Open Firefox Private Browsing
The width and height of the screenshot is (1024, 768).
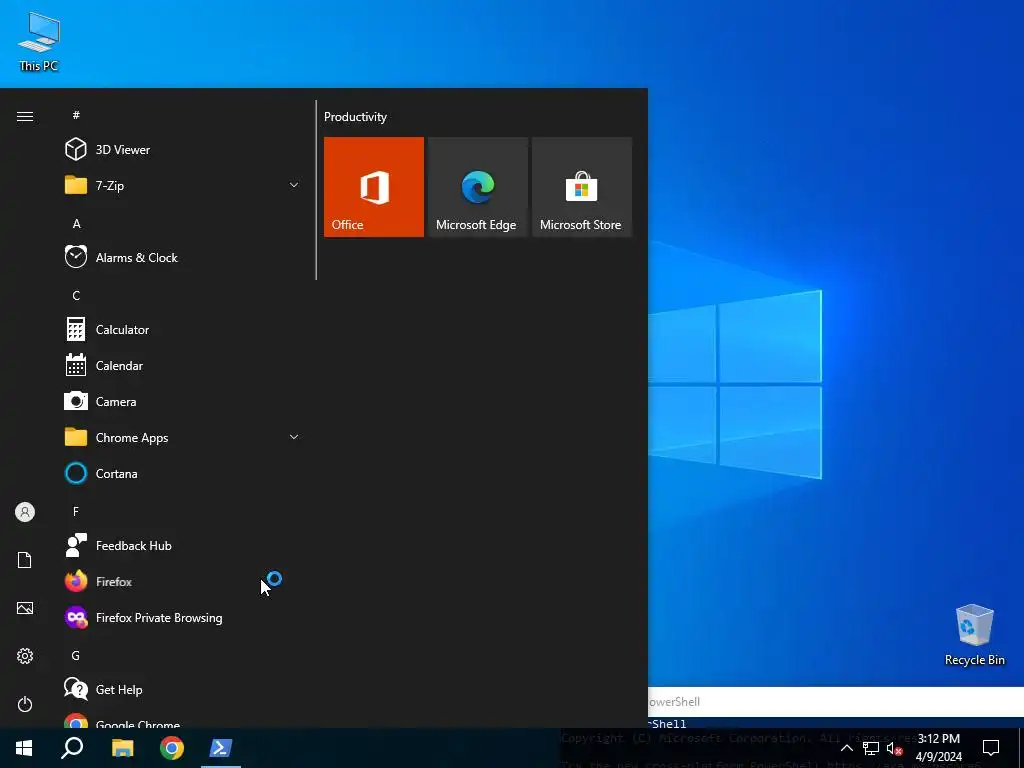pos(181,618)
